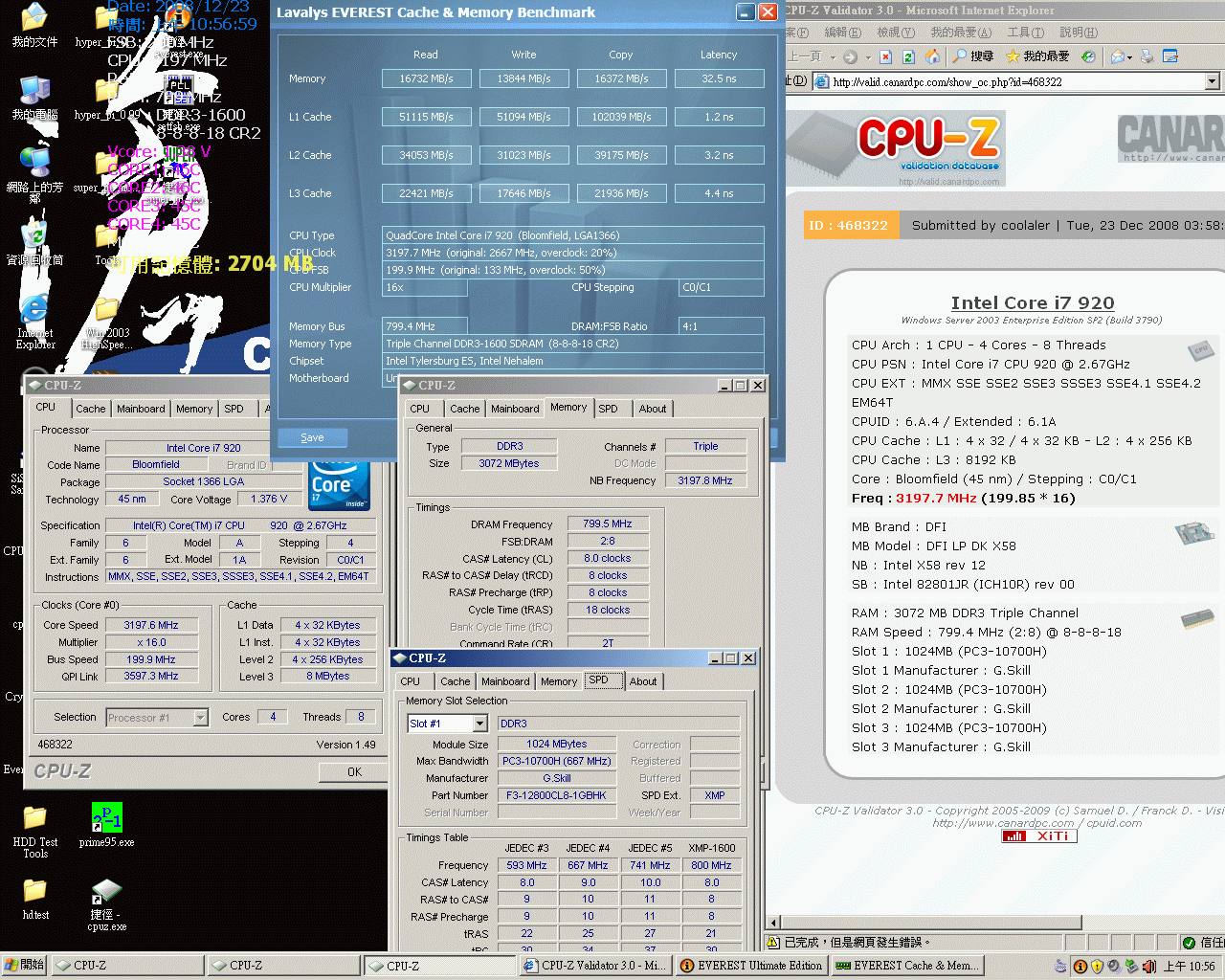Click the History icon in Internet Explorer toolbar
The image size is (1225, 980).
point(1088,56)
